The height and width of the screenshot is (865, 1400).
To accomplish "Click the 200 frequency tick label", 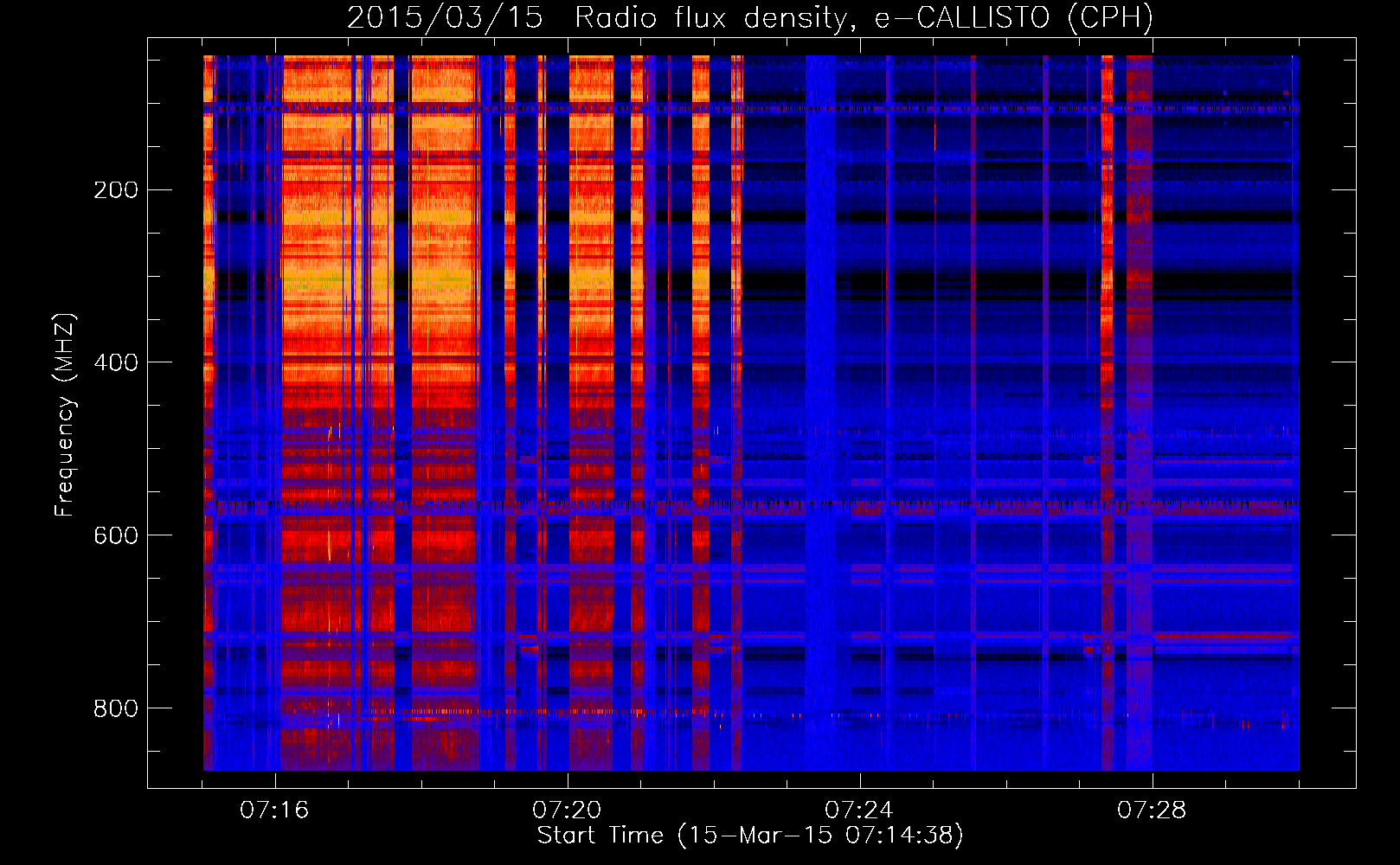I will click(x=116, y=190).
